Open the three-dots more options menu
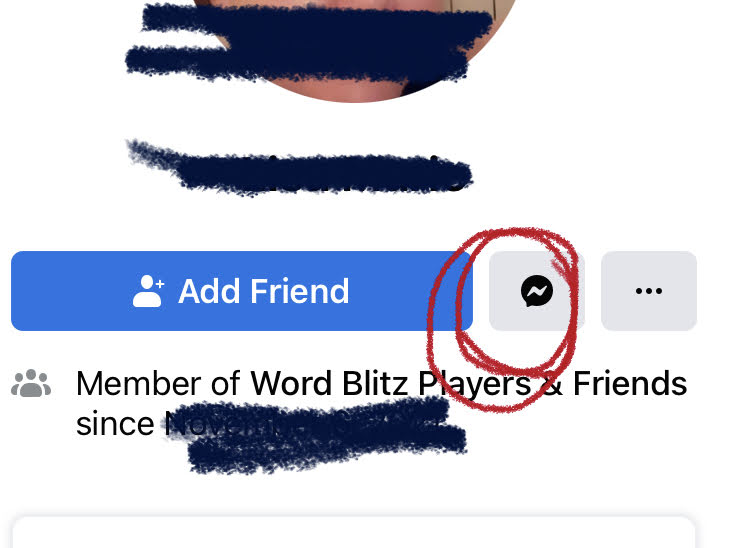This screenshot has width=729, height=548. 649,291
